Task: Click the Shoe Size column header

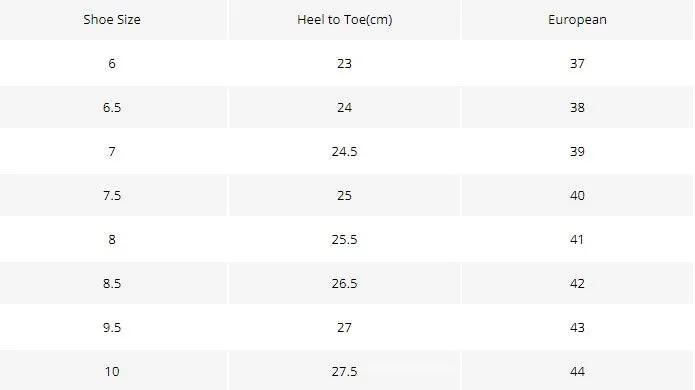Action: point(112,20)
